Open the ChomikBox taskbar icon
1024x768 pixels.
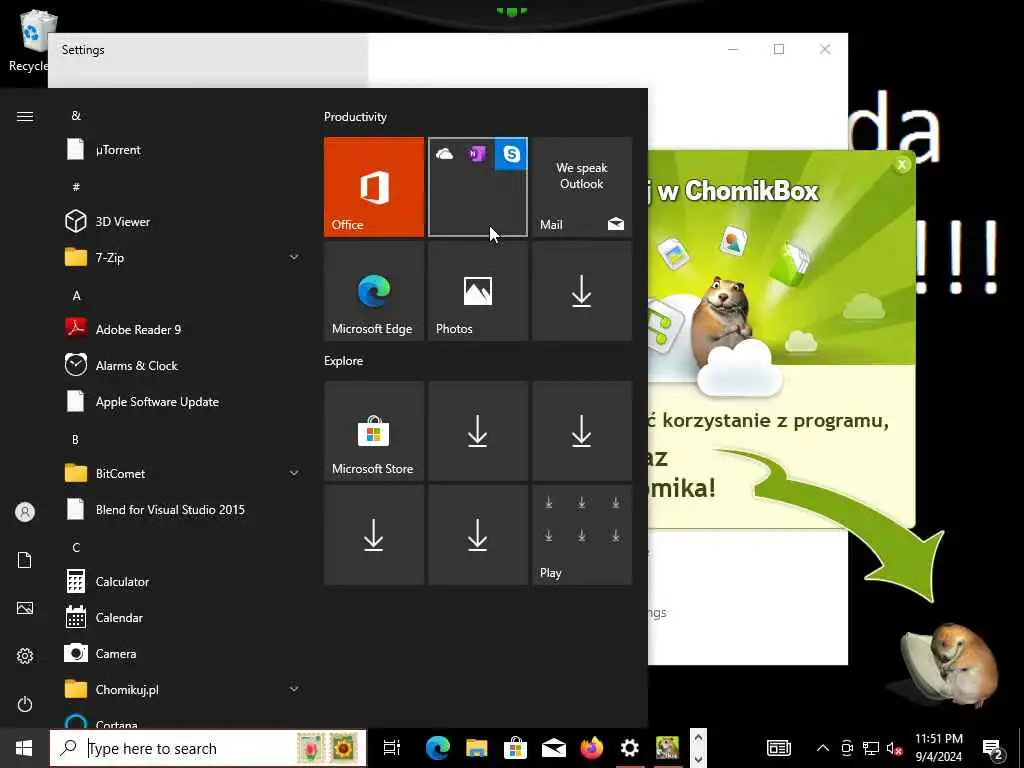[x=667, y=748]
